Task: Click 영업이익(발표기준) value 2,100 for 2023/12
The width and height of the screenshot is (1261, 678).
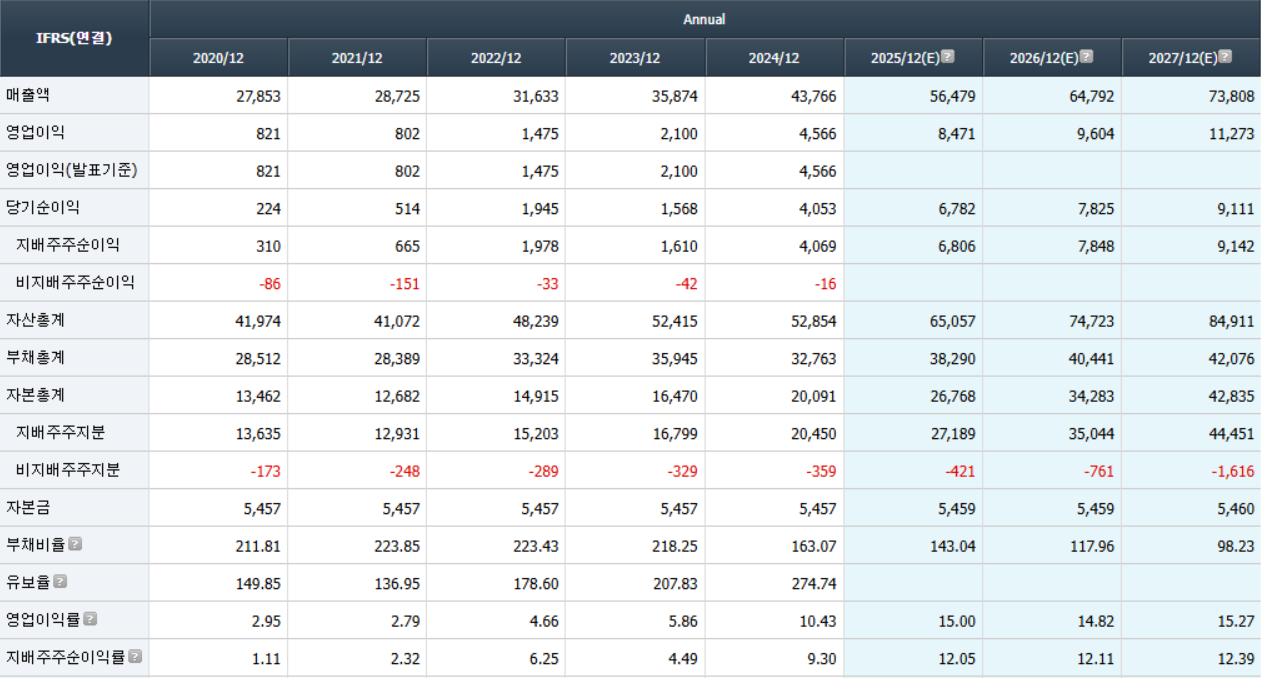Action: [679, 172]
